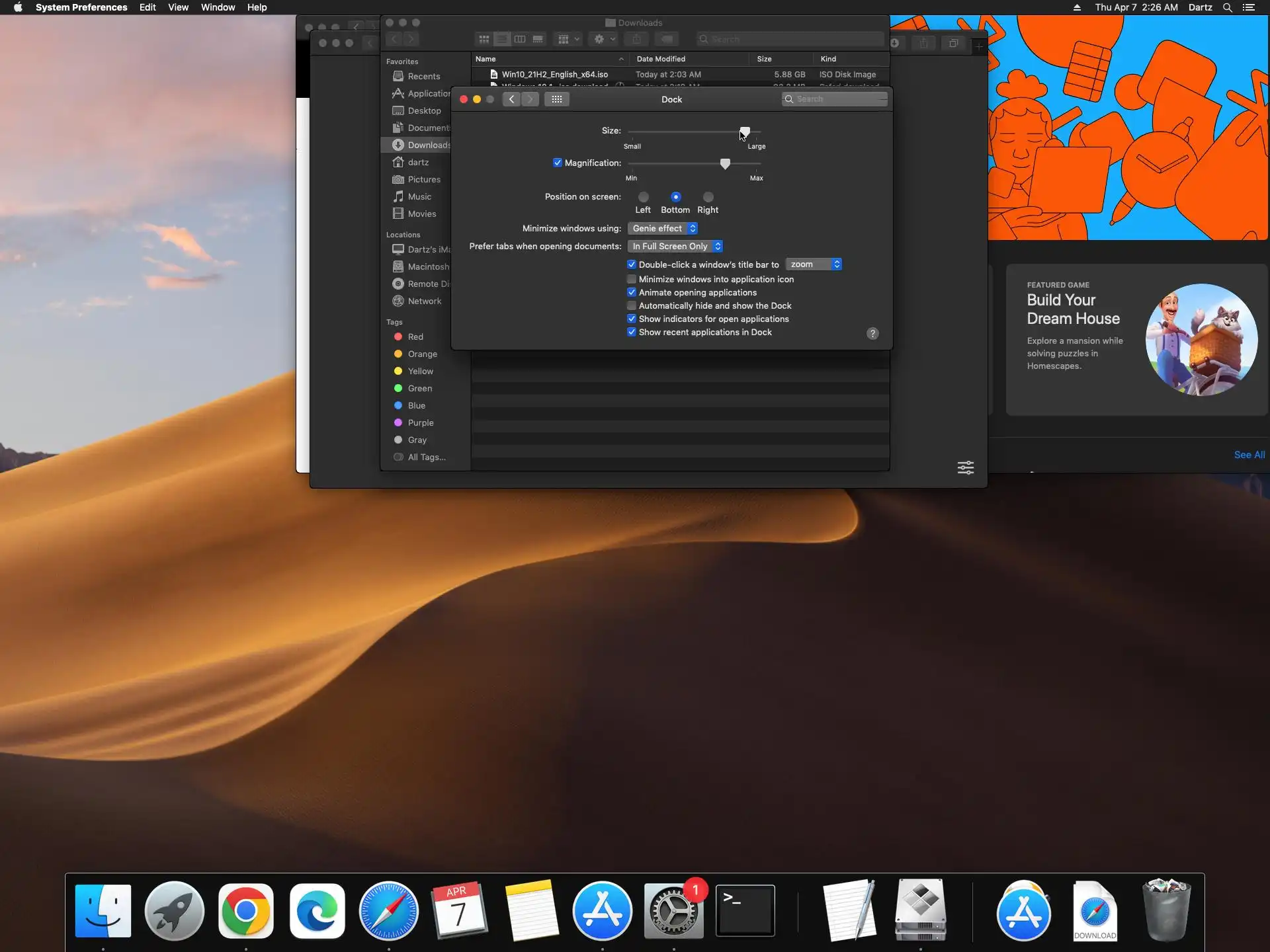This screenshot has height=952, width=1270.
Task: Open Terminal from the Dock
Action: pyautogui.click(x=745, y=911)
